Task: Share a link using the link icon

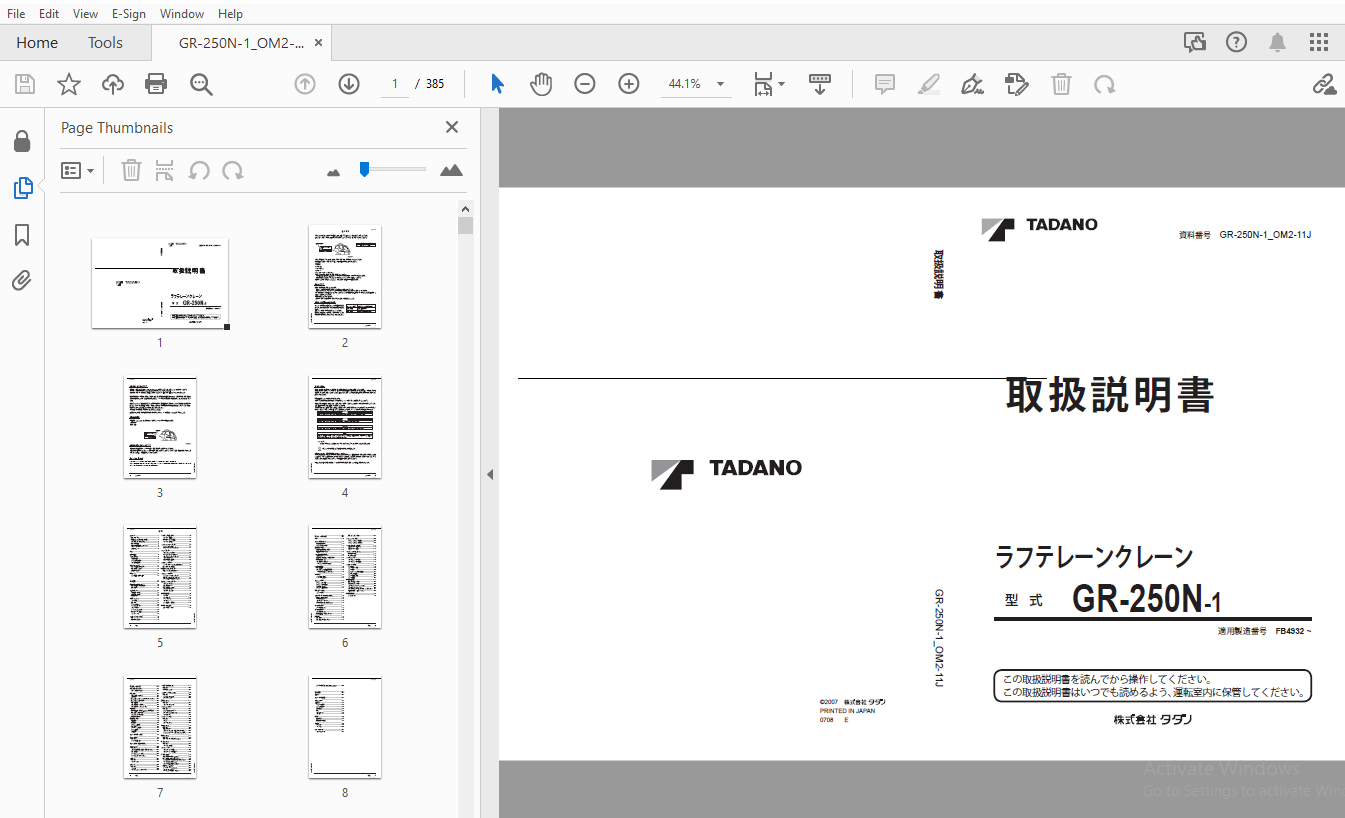Action: [x=1324, y=84]
